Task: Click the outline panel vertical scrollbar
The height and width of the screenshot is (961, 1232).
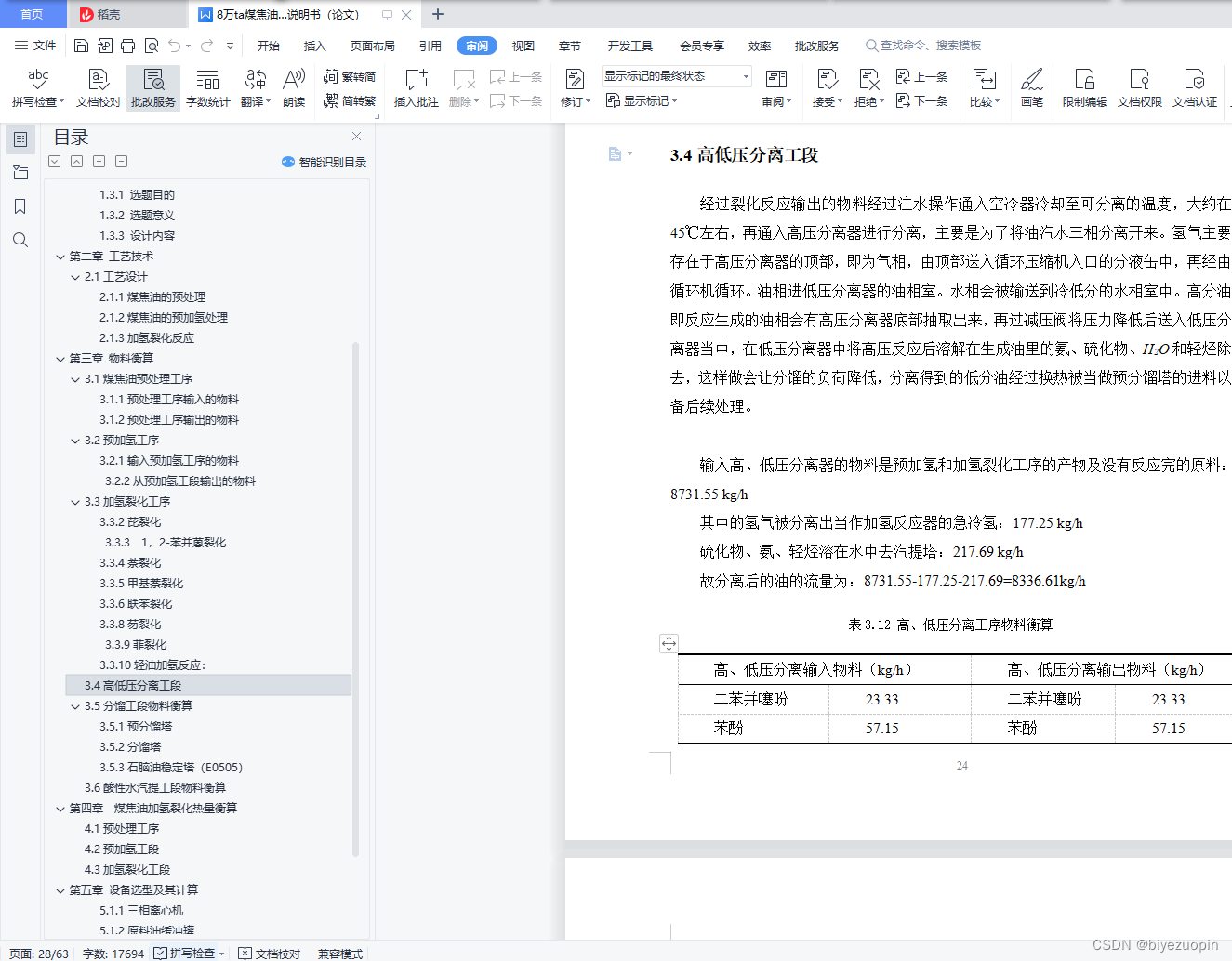Action: click(x=355, y=599)
